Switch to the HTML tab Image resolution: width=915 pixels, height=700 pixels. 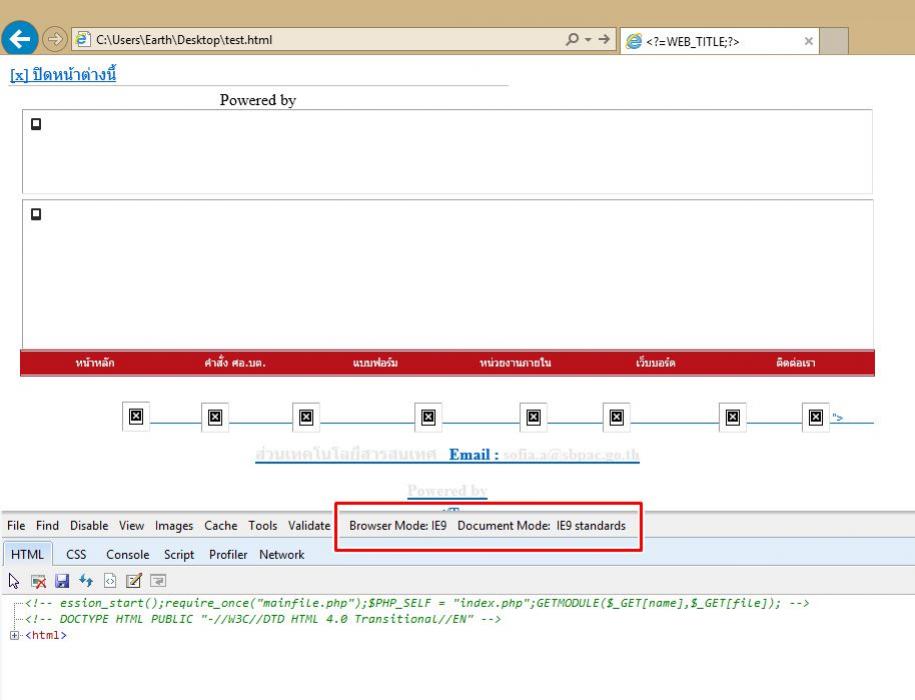coord(27,554)
